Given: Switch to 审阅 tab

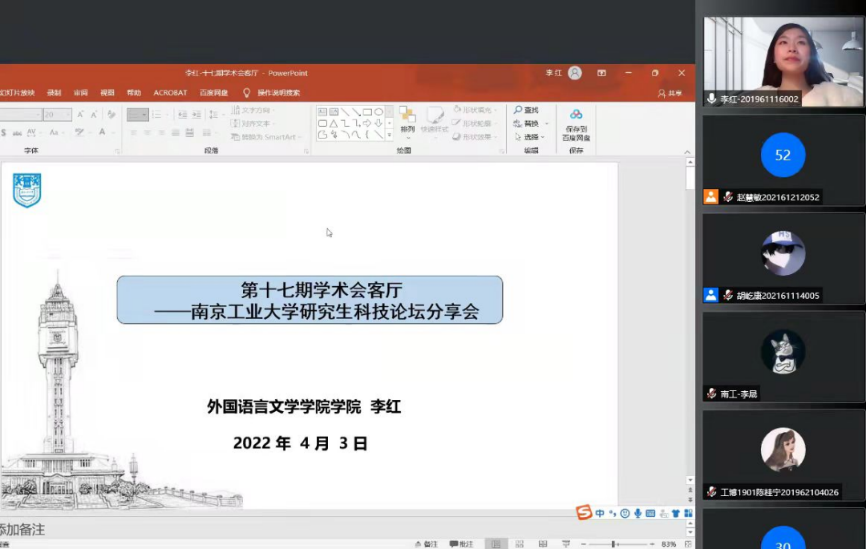Looking at the screenshot, I should pyautogui.click(x=81, y=93).
